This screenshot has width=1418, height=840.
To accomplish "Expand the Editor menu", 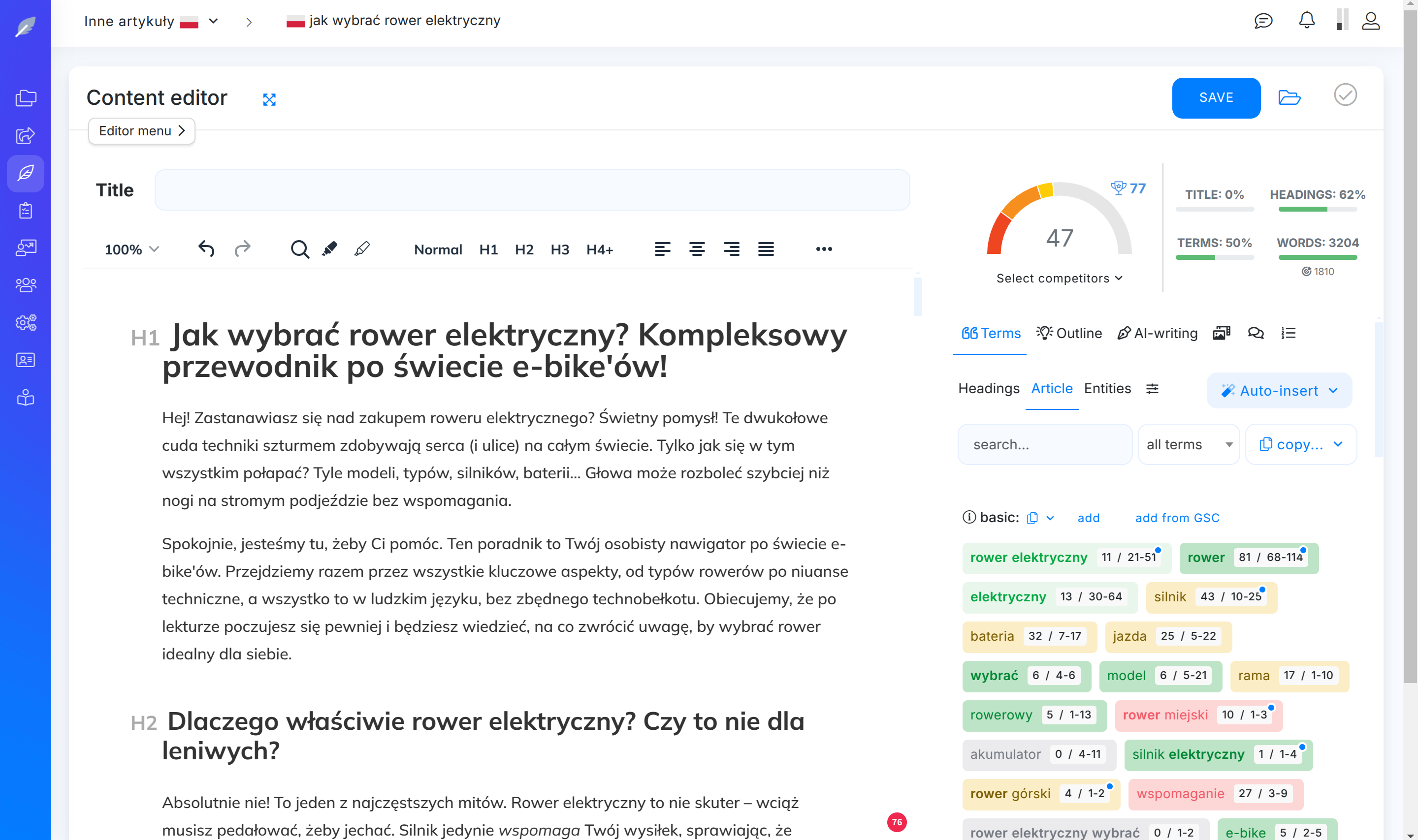I will (x=142, y=131).
